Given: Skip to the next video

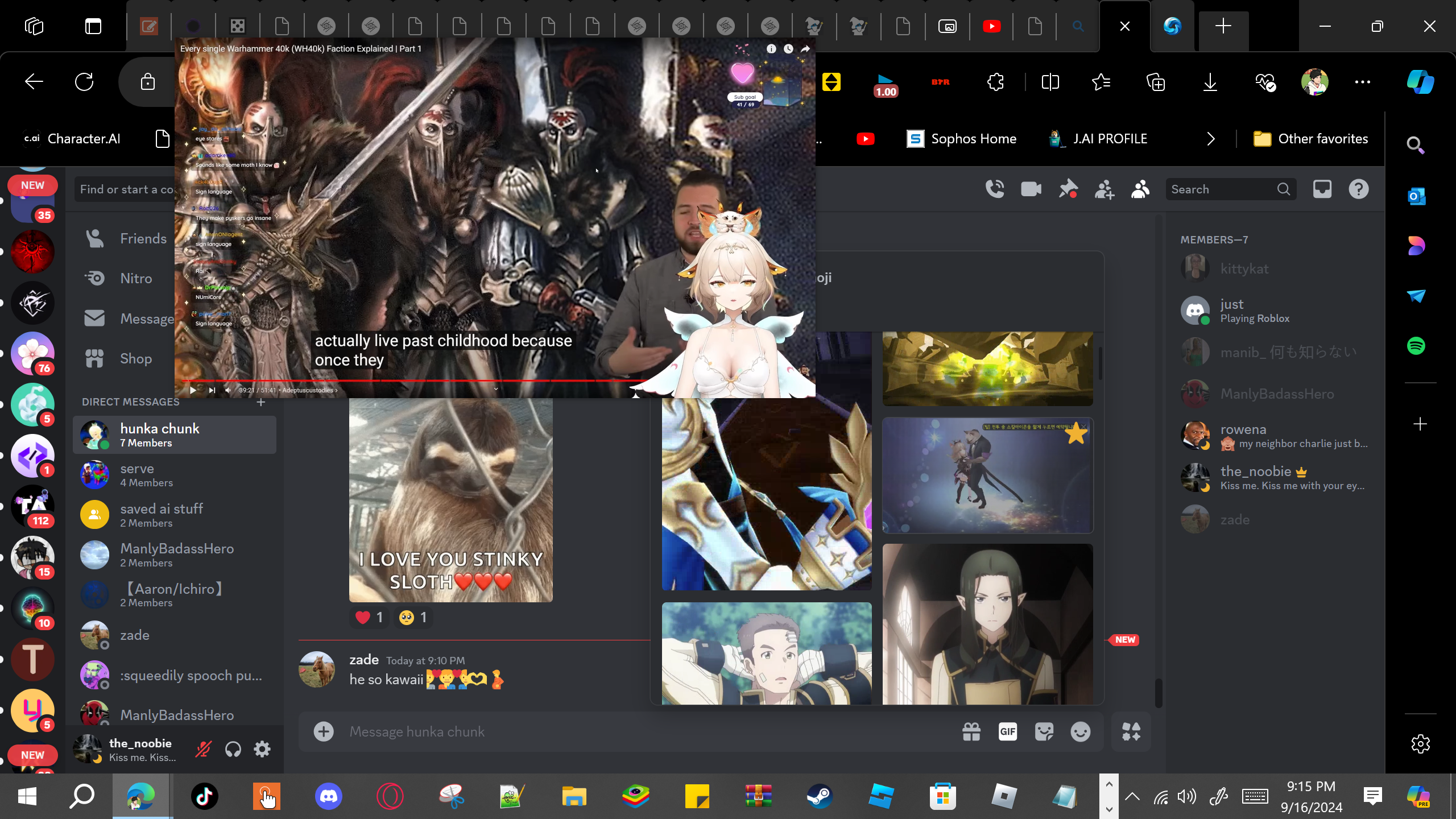Looking at the screenshot, I should (212, 390).
